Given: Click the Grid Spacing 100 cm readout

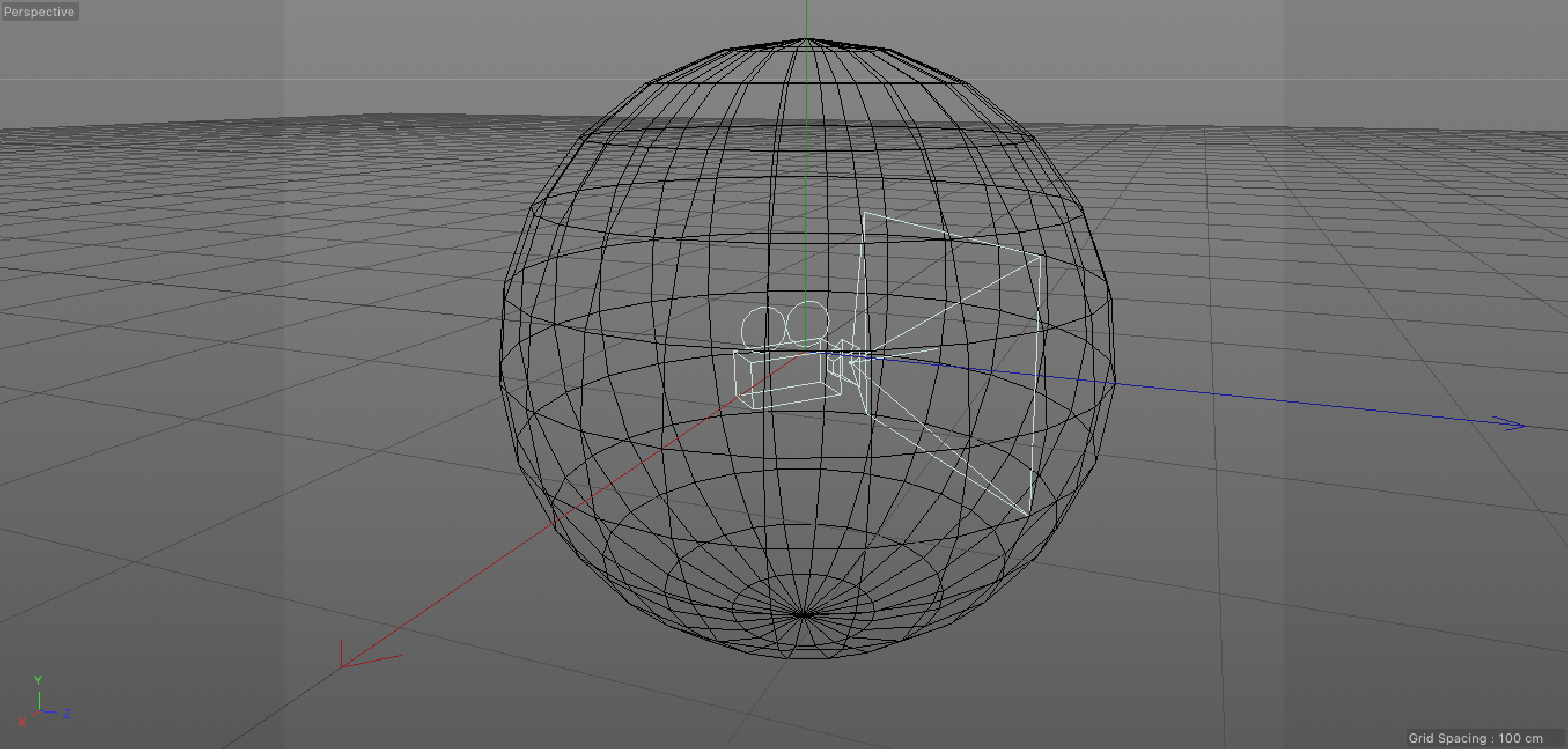Looking at the screenshot, I should (x=1475, y=737).
